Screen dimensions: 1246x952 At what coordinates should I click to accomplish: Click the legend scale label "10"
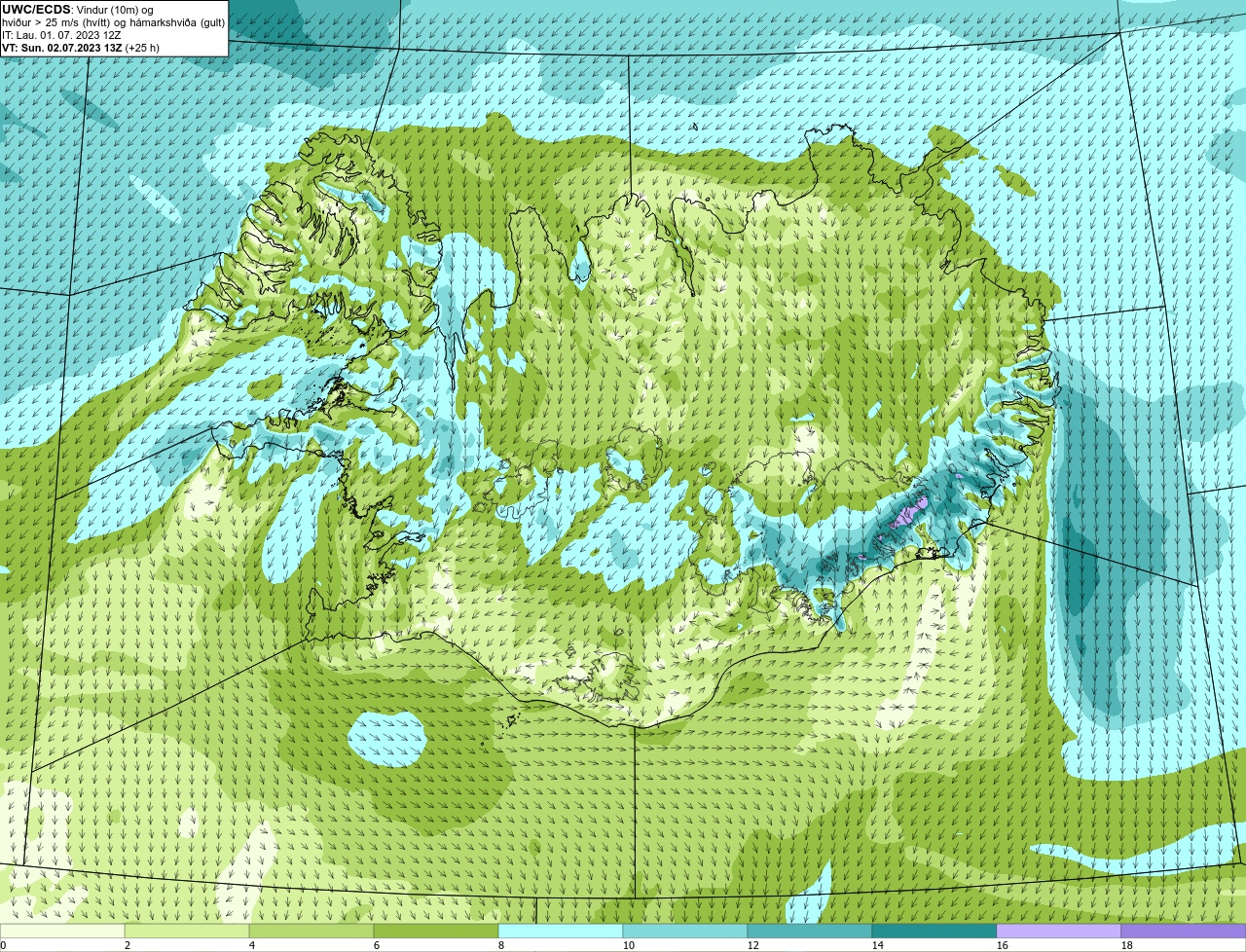click(x=629, y=945)
